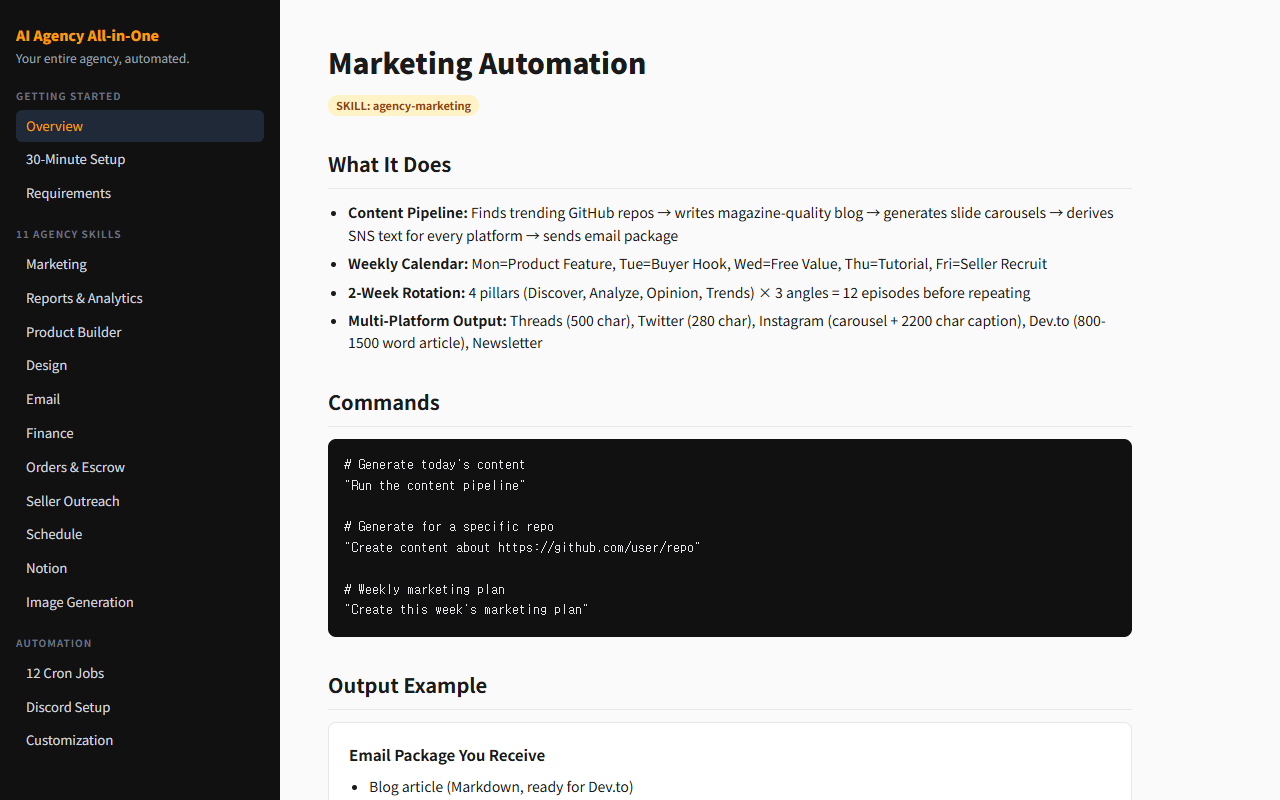Click inside the Commands code block
The image size is (1280, 800).
(729, 537)
